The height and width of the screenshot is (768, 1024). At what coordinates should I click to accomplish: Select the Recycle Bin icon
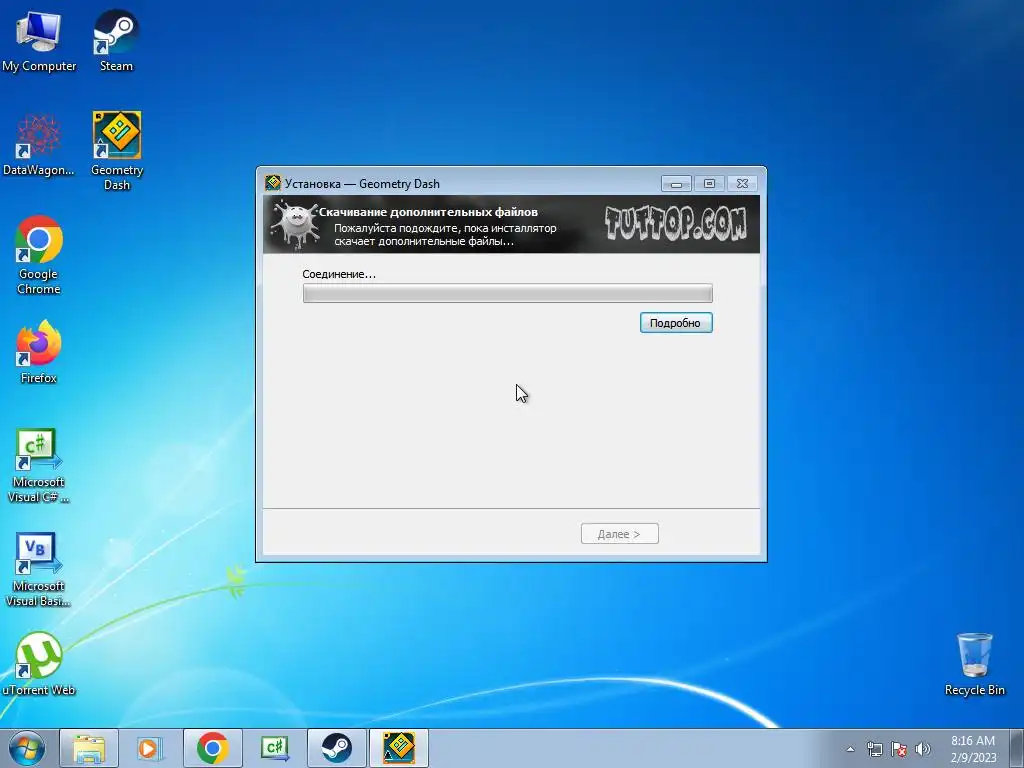(974, 664)
